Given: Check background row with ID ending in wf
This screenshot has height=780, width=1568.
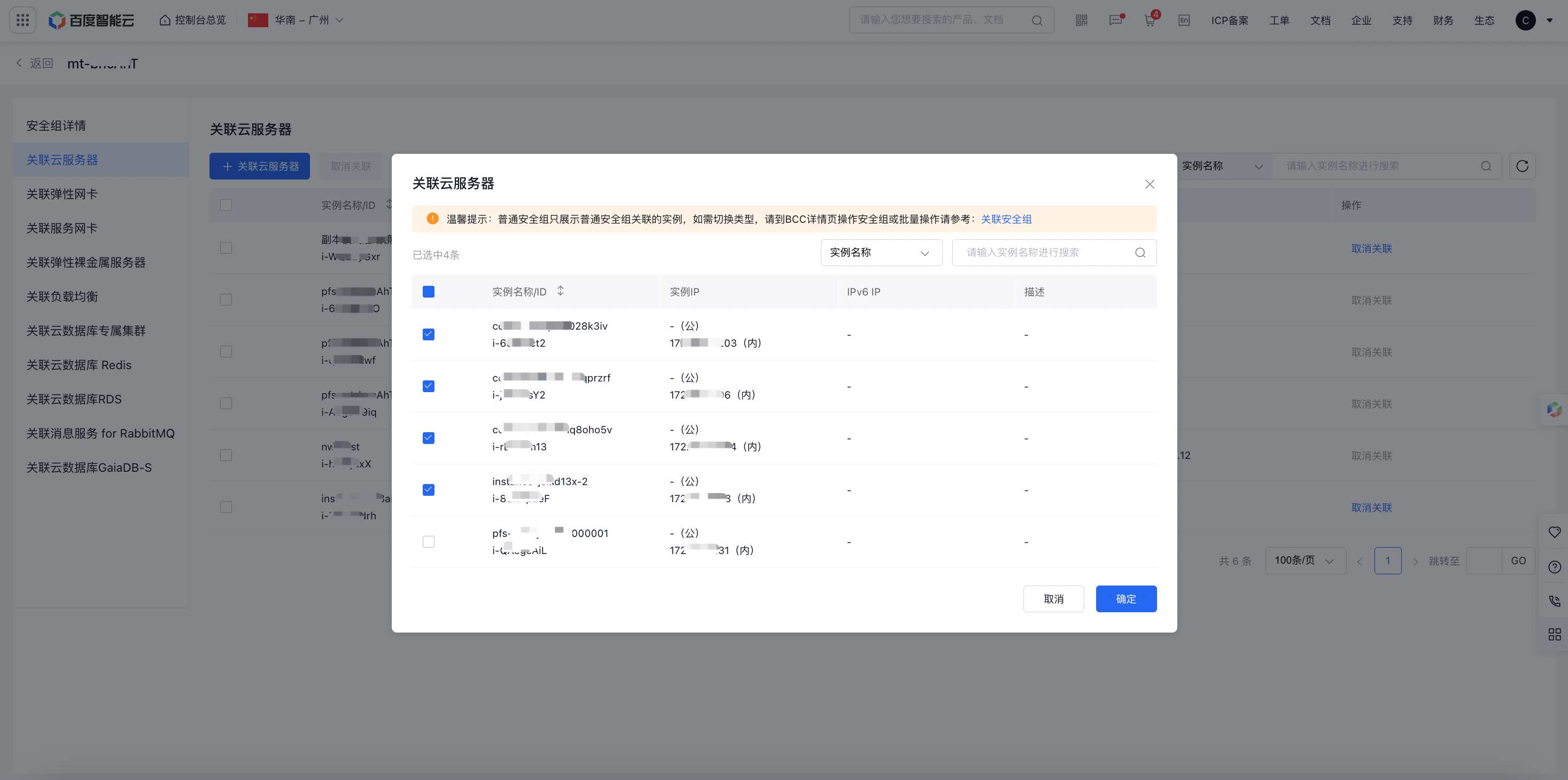Looking at the screenshot, I should click(226, 351).
